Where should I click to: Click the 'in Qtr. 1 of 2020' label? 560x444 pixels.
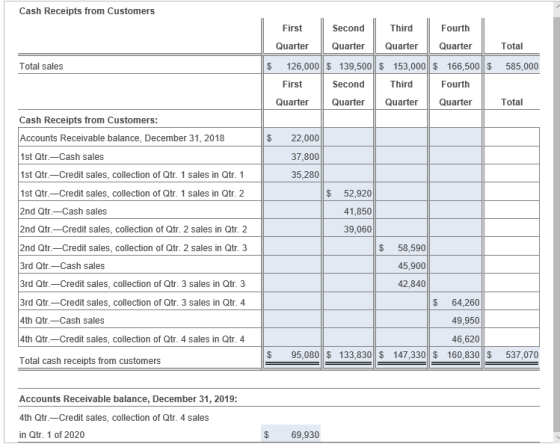[x=52, y=435]
